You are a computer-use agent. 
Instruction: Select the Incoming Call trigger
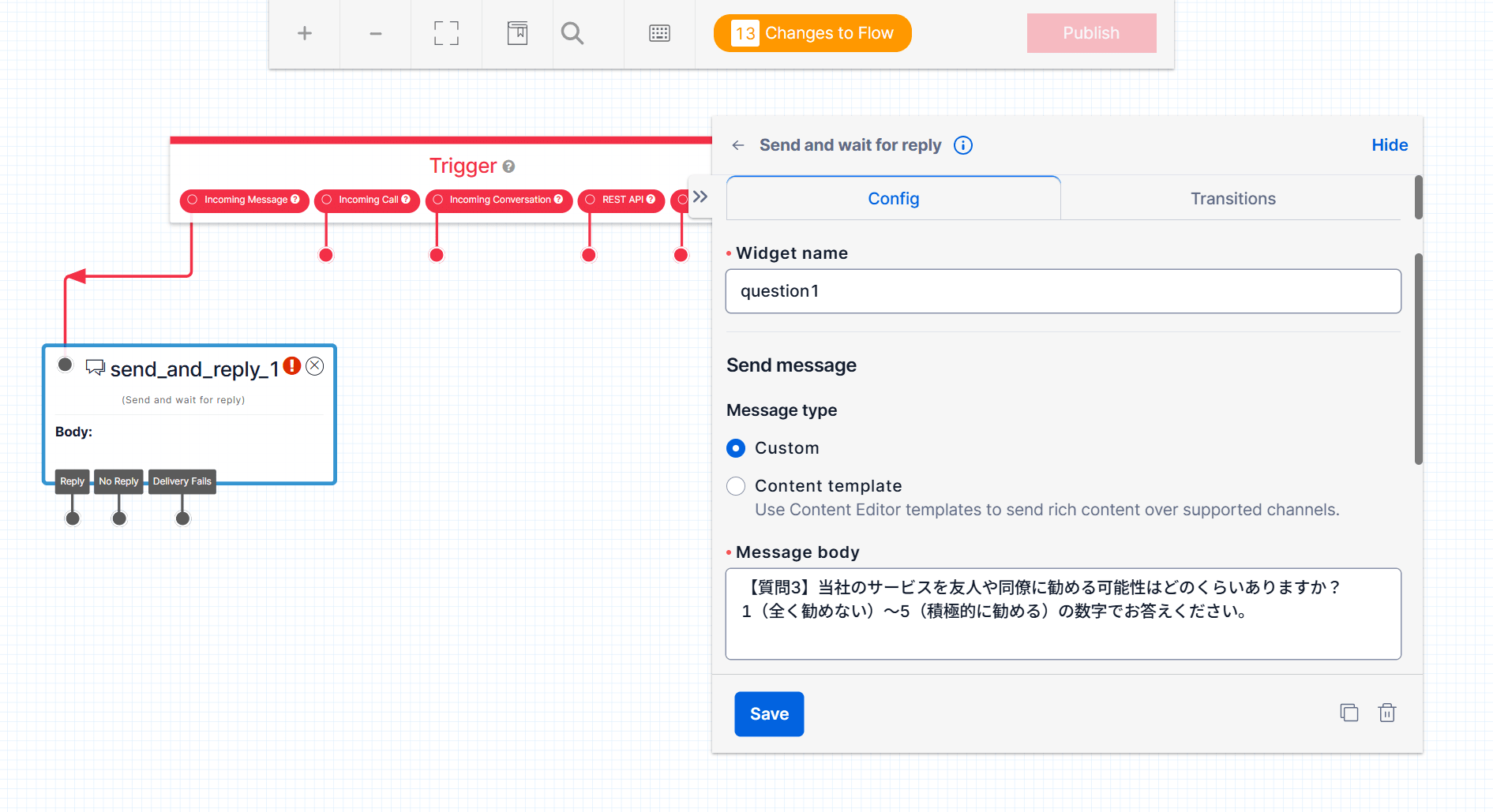coord(366,200)
